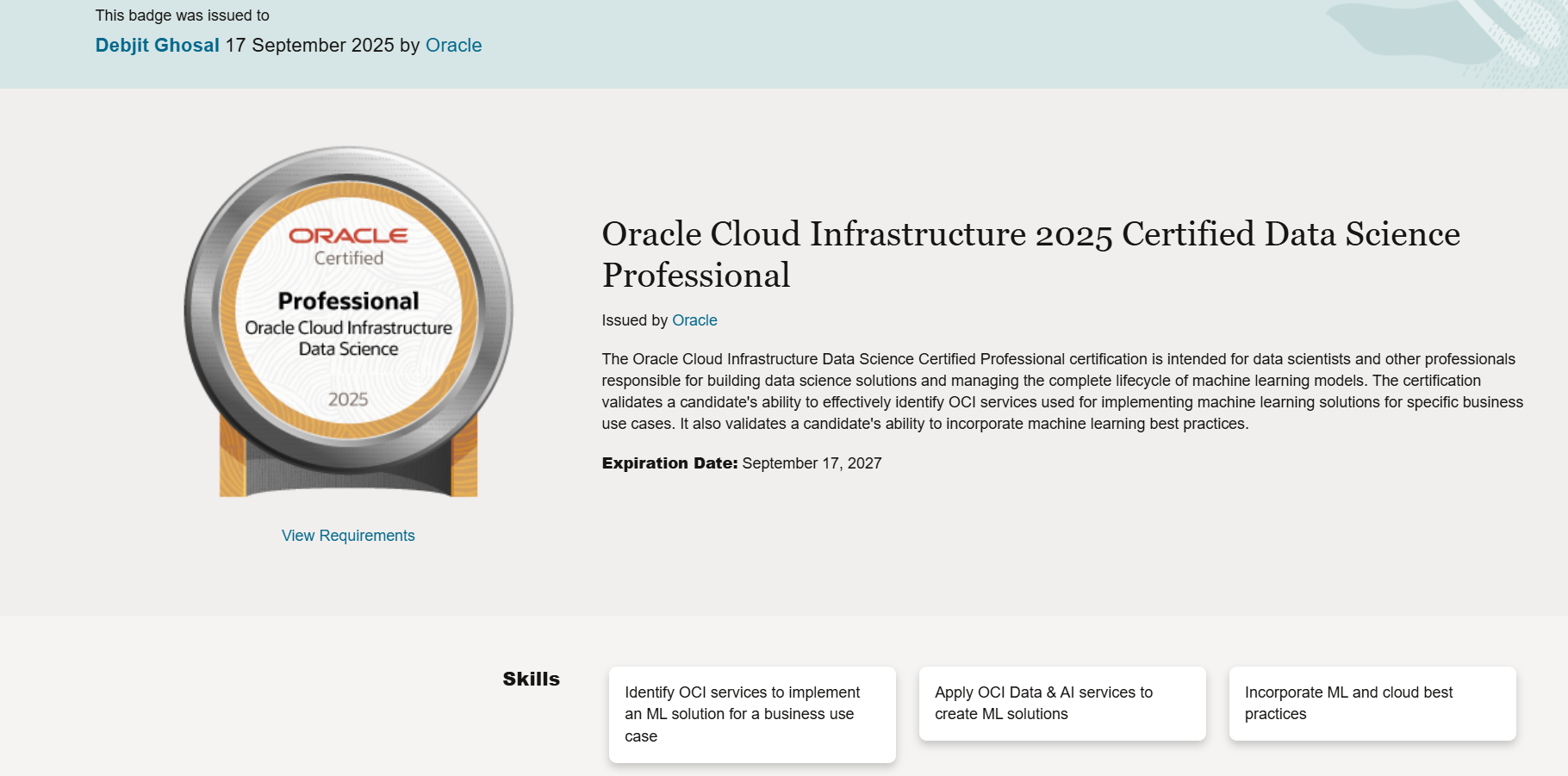Click the "This badge was issued to" text

[x=182, y=16]
